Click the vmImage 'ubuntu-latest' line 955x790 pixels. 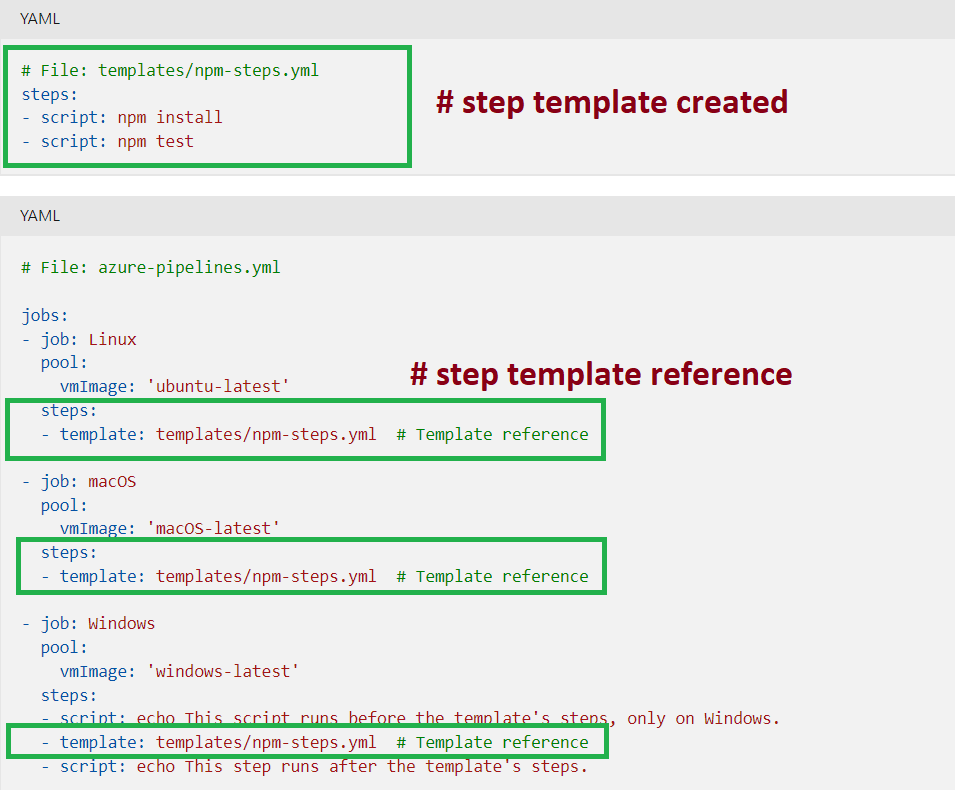pos(174,387)
